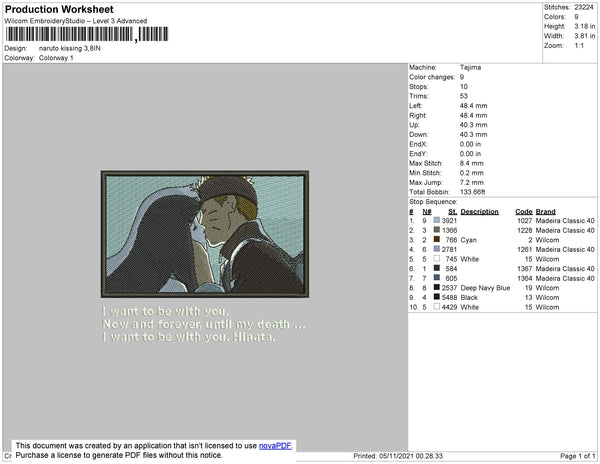This screenshot has height=464, width=600.
Task: Select the Black swatch in stop 9
Action: (437, 297)
